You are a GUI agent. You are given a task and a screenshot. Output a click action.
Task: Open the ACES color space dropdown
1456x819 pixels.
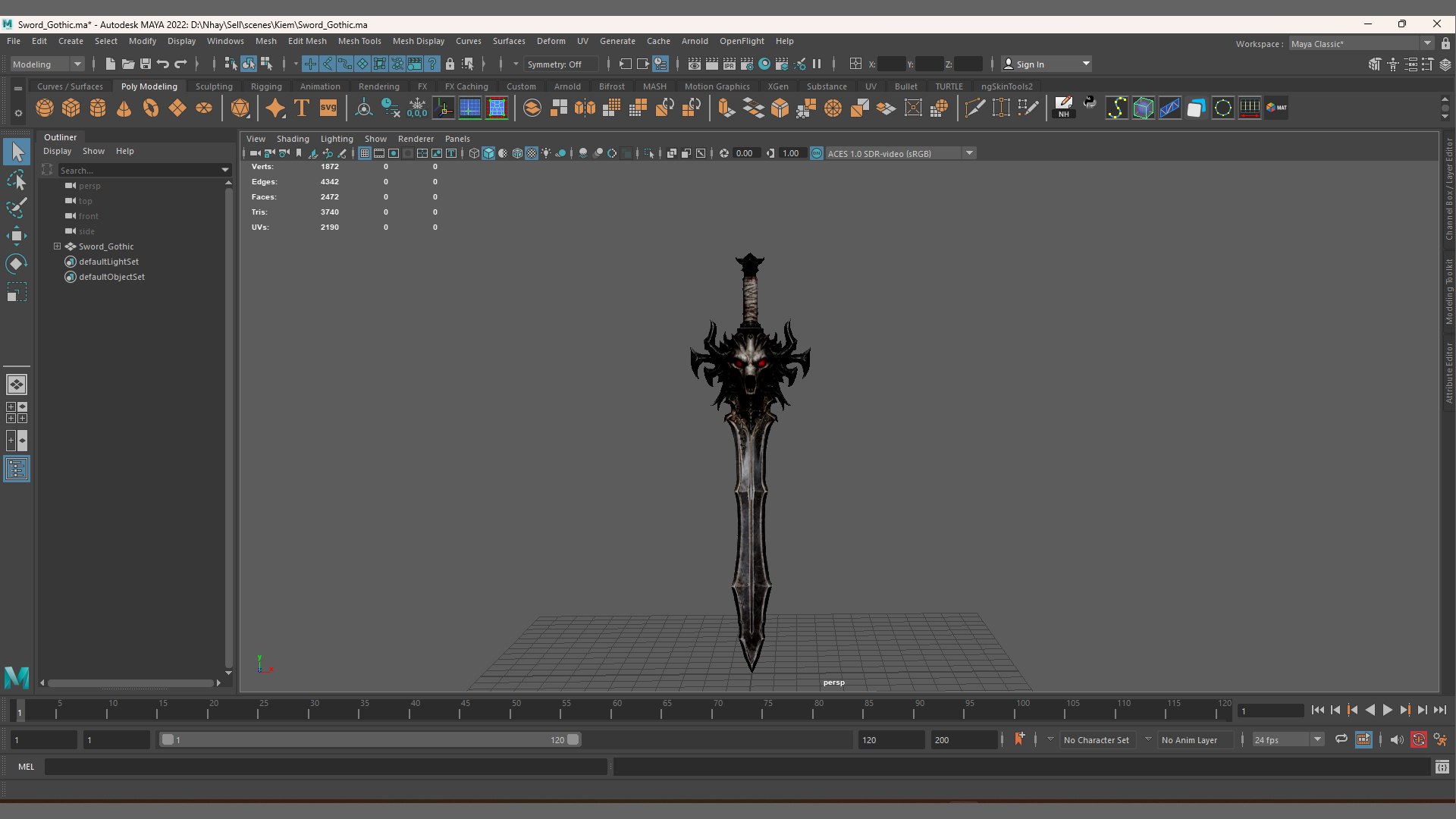pos(899,153)
